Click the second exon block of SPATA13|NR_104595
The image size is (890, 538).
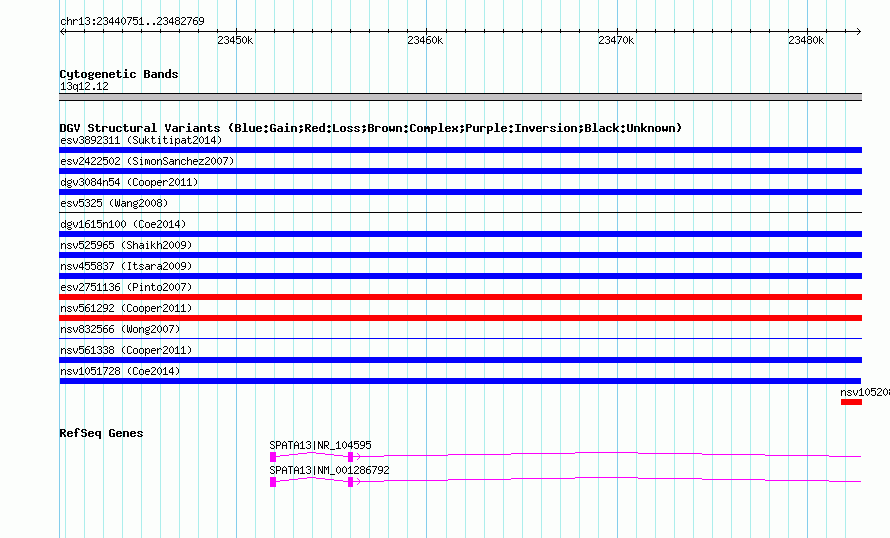(x=350, y=457)
